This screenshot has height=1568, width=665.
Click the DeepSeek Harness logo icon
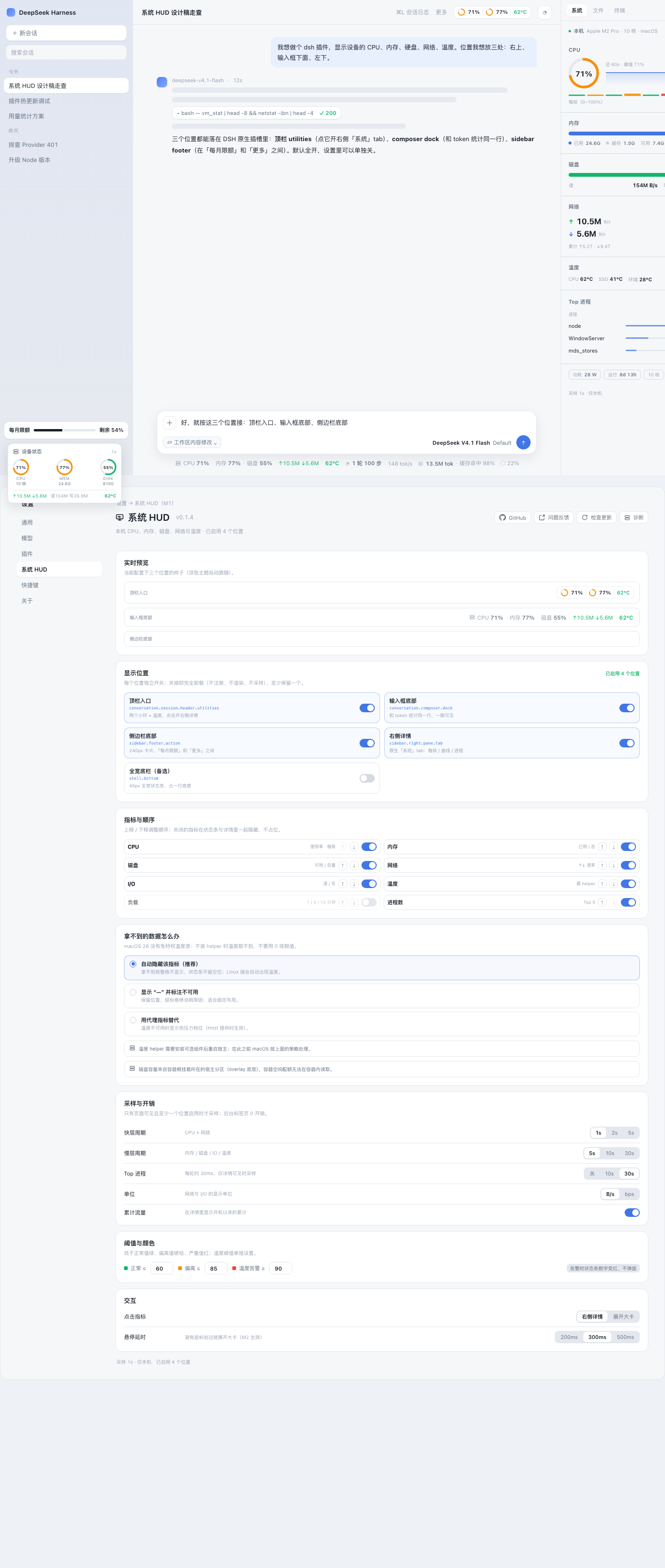pos(11,12)
